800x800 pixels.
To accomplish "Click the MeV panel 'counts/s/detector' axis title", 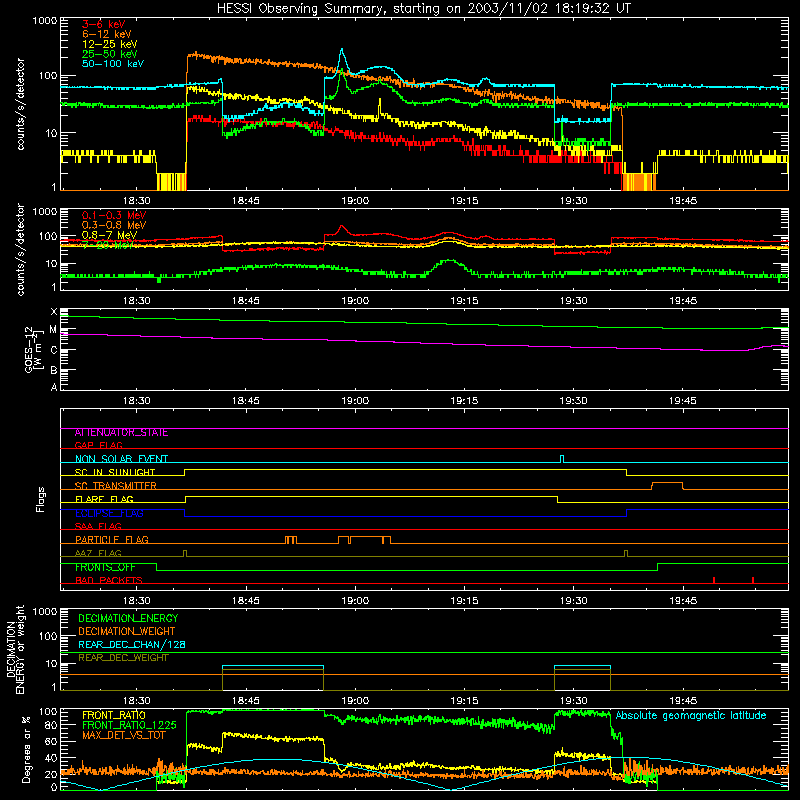I will point(20,249).
